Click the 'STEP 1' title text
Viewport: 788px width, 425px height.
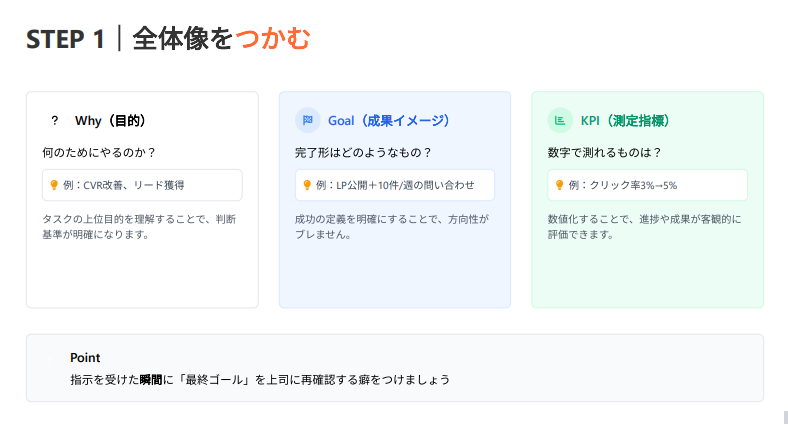[65, 39]
